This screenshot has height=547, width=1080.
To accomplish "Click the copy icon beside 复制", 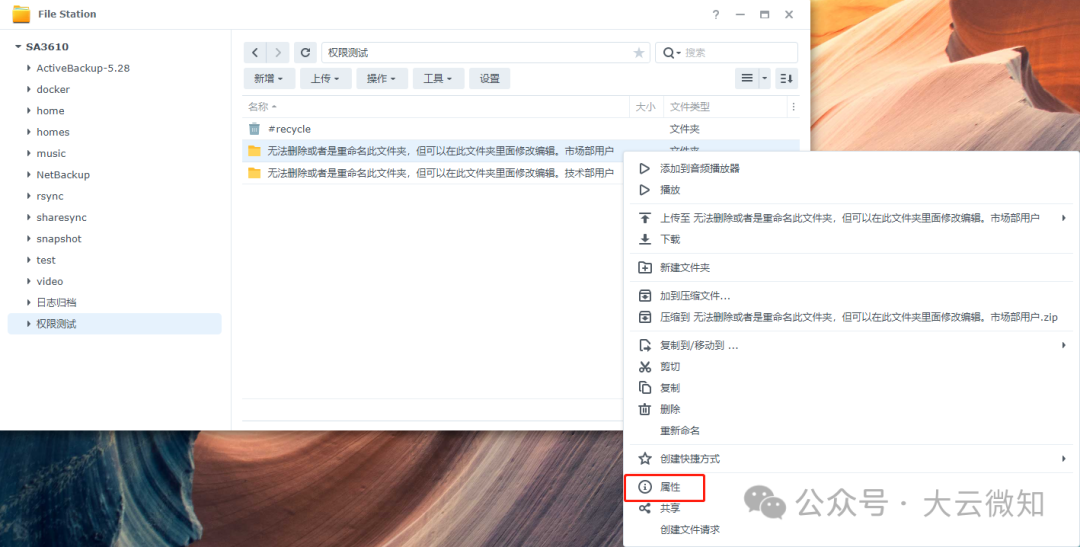I will point(645,388).
